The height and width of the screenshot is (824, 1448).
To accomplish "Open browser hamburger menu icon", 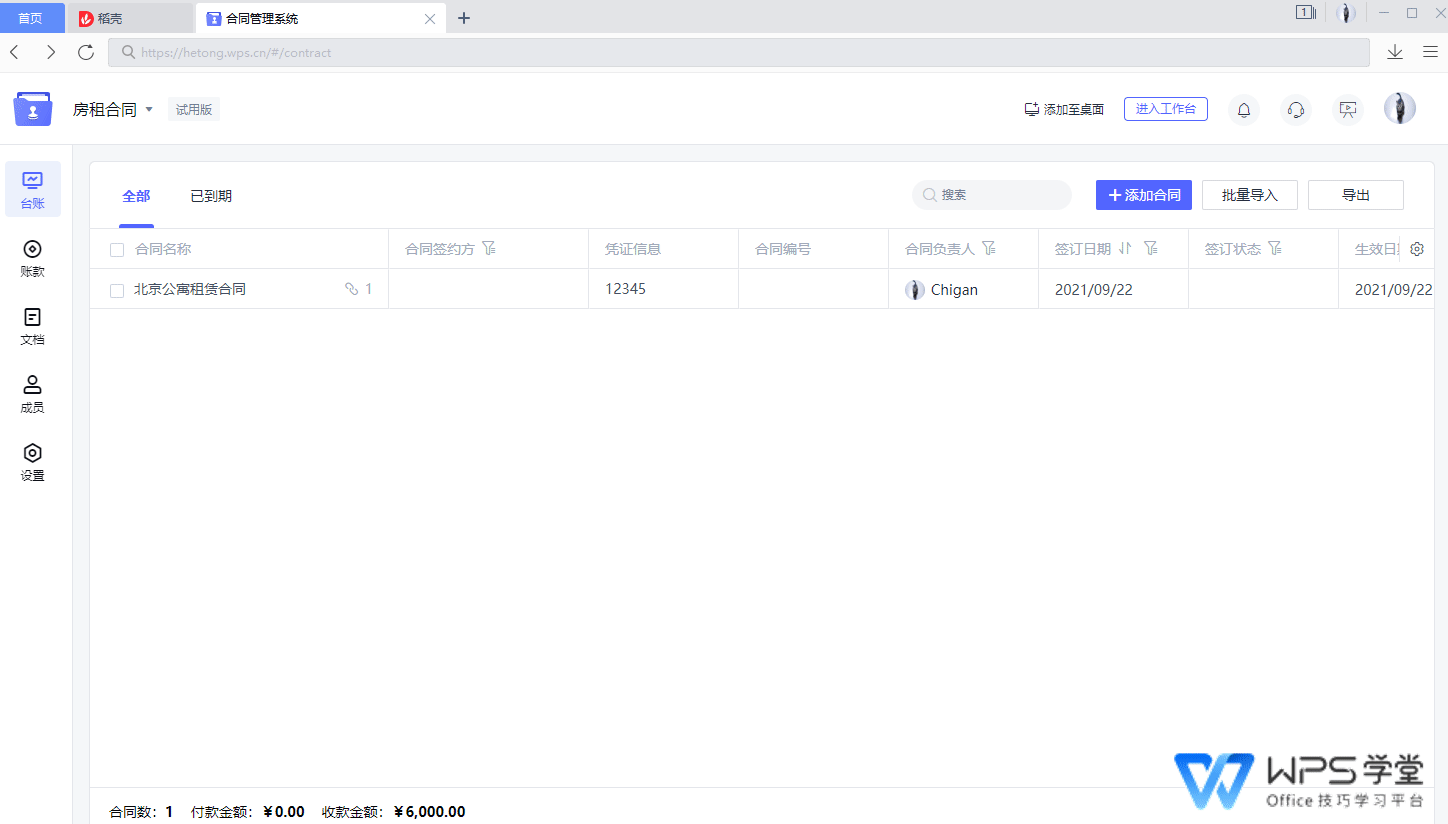I will coord(1430,52).
